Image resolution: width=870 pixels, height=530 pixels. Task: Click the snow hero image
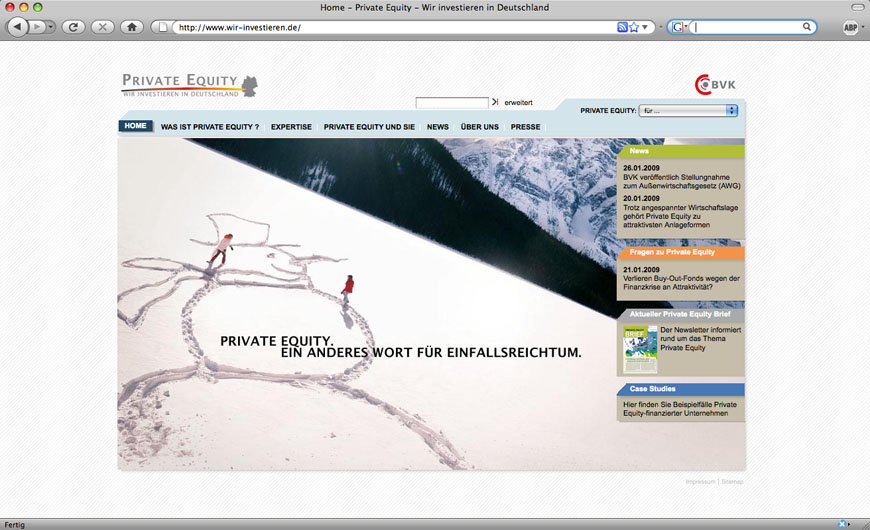point(366,304)
